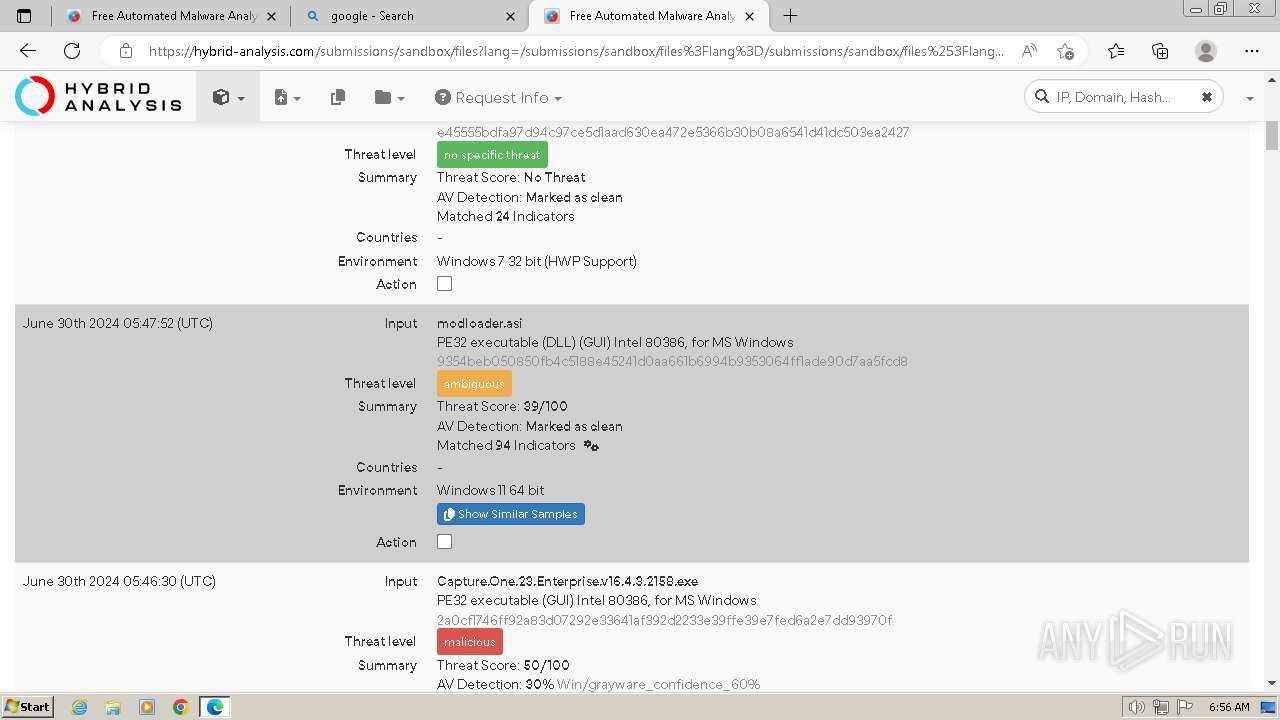Click the tab actions menu icon
The height and width of the screenshot is (720, 1280).
[x=24, y=16]
